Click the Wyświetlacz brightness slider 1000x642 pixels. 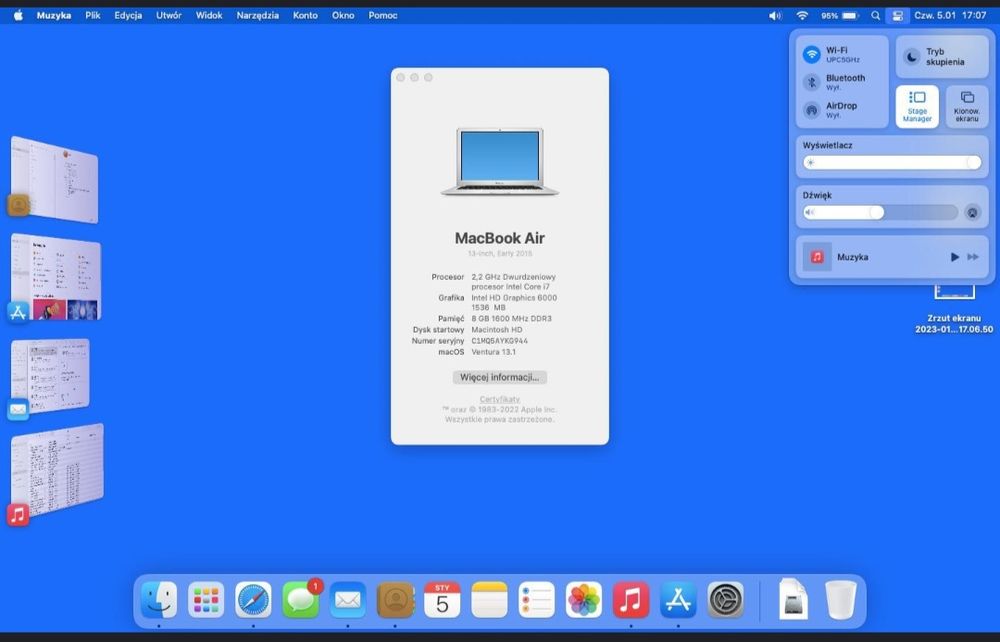click(891, 162)
